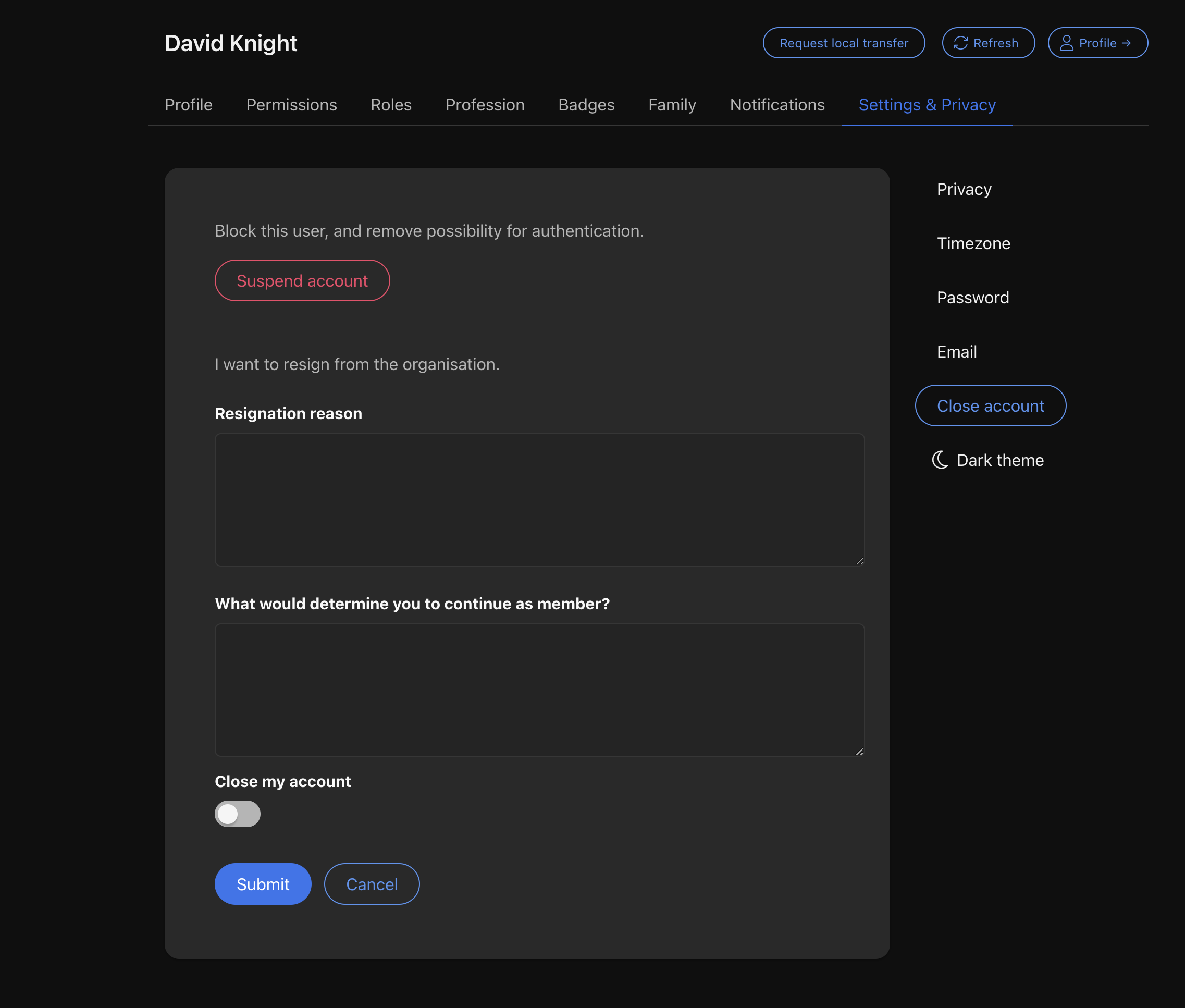Click the arrow on Profile button
Screen dimensions: 1185x1008
[1126, 43]
